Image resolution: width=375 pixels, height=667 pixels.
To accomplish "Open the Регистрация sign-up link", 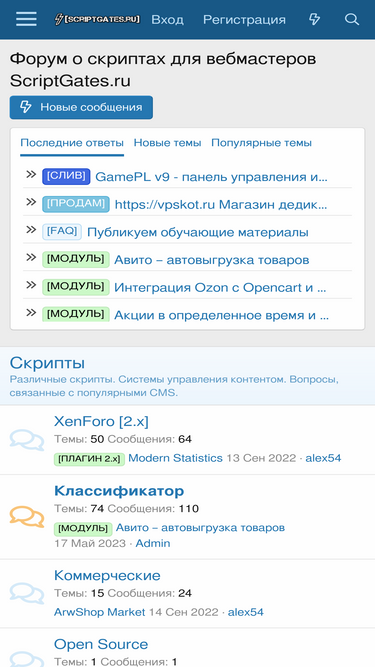I will [x=244, y=20].
